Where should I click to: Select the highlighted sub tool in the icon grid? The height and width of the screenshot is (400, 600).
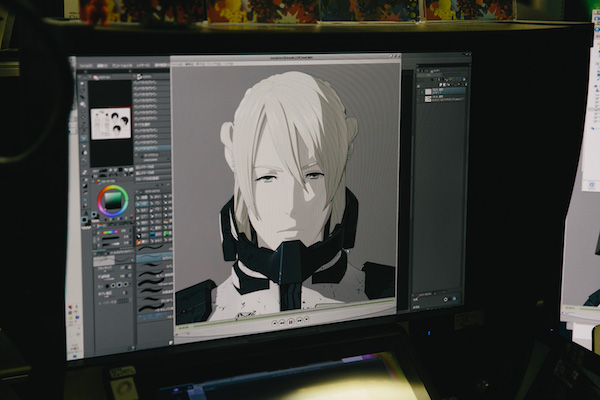coord(142,204)
